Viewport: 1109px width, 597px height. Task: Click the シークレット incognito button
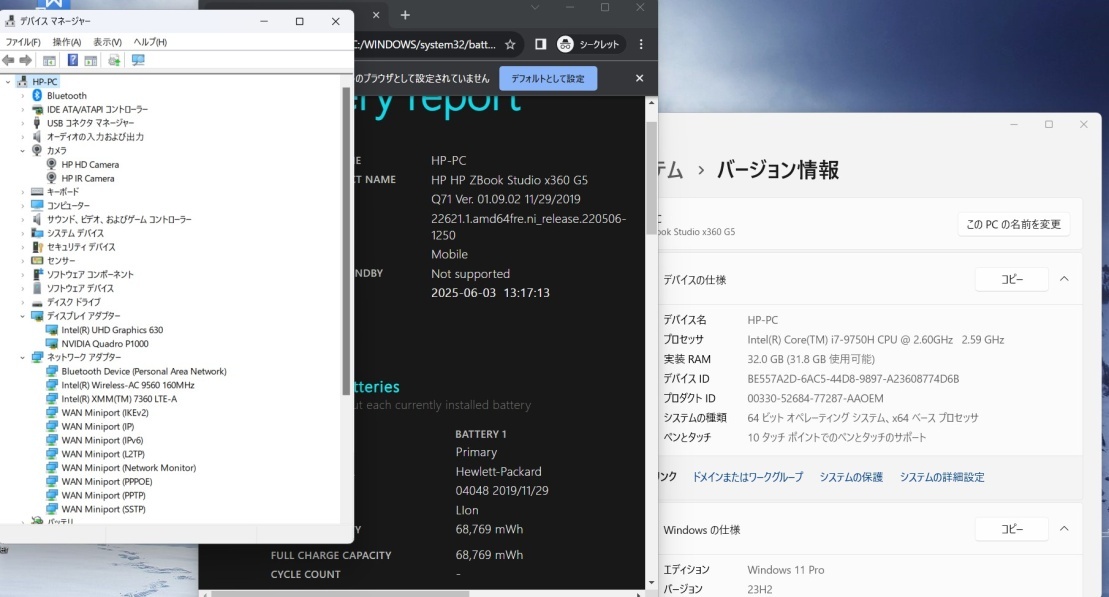click(x=589, y=45)
